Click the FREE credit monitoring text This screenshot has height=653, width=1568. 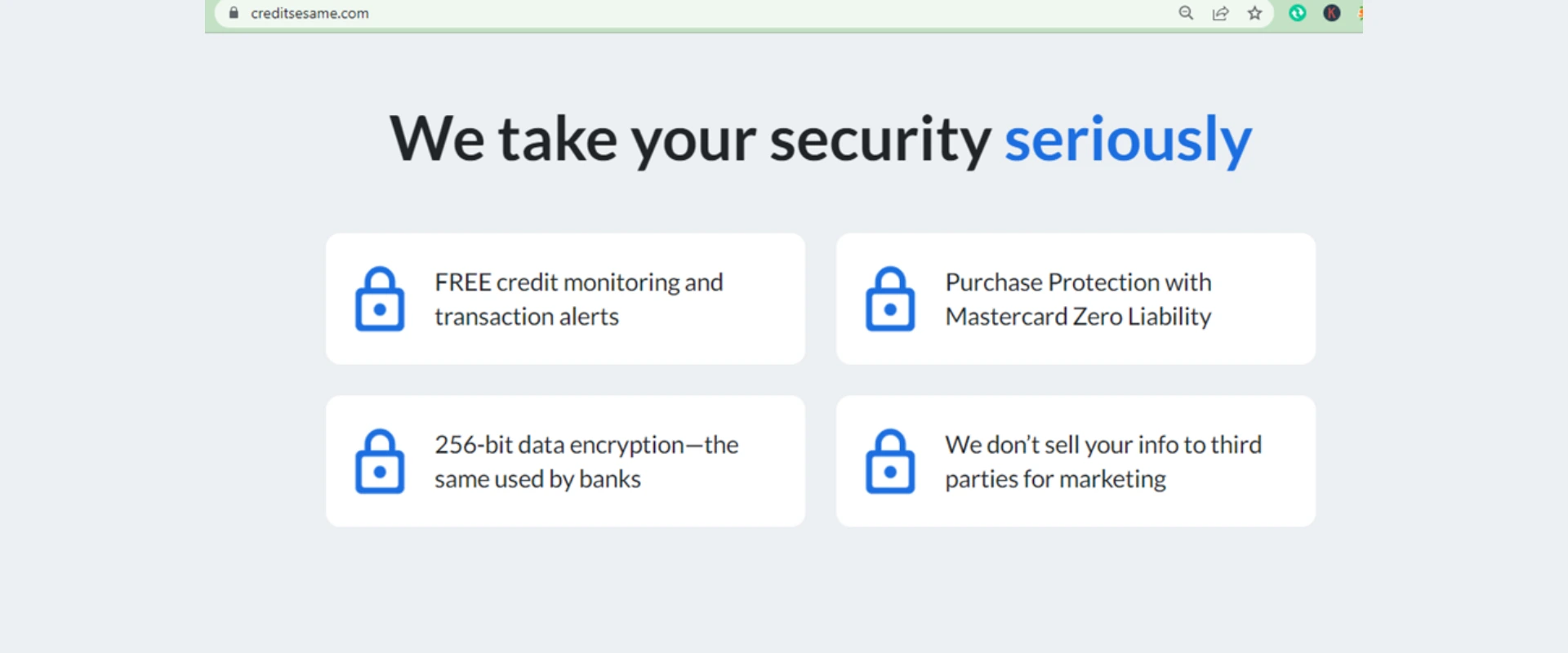coord(578,282)
